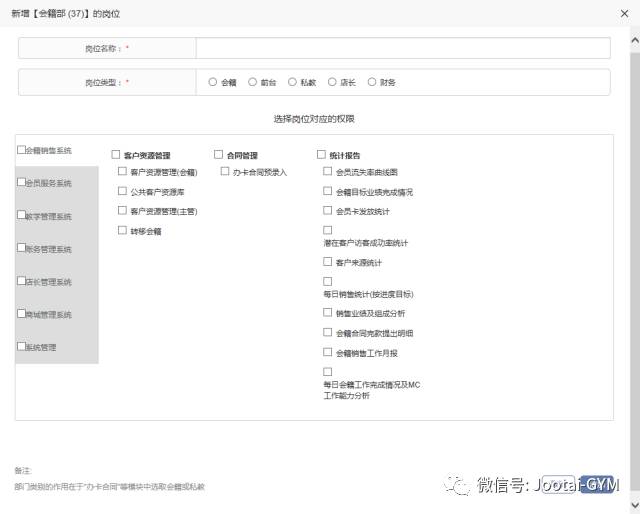Select the 会籍 radio button
The width and height of the screenshot is (640, 514).
coord(212,82)
